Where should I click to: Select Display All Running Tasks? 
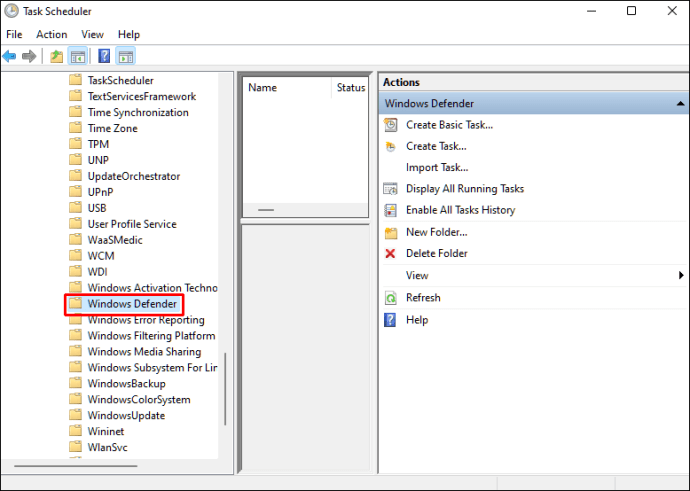click(x=464, y=189)
